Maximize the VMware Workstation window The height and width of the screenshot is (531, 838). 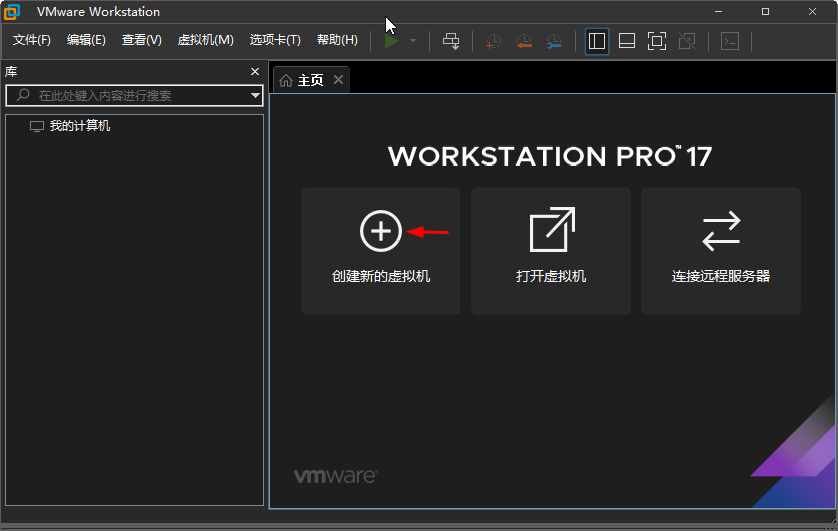[x=765, y=11]
